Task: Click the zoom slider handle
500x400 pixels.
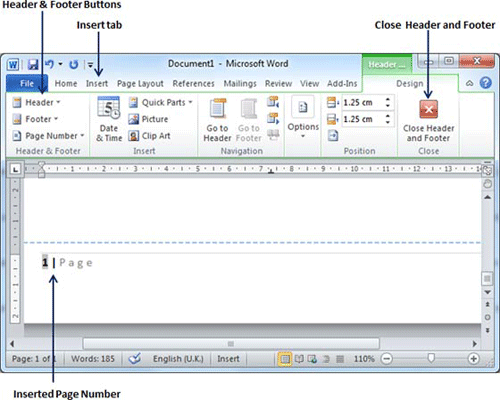Action: 431,358
